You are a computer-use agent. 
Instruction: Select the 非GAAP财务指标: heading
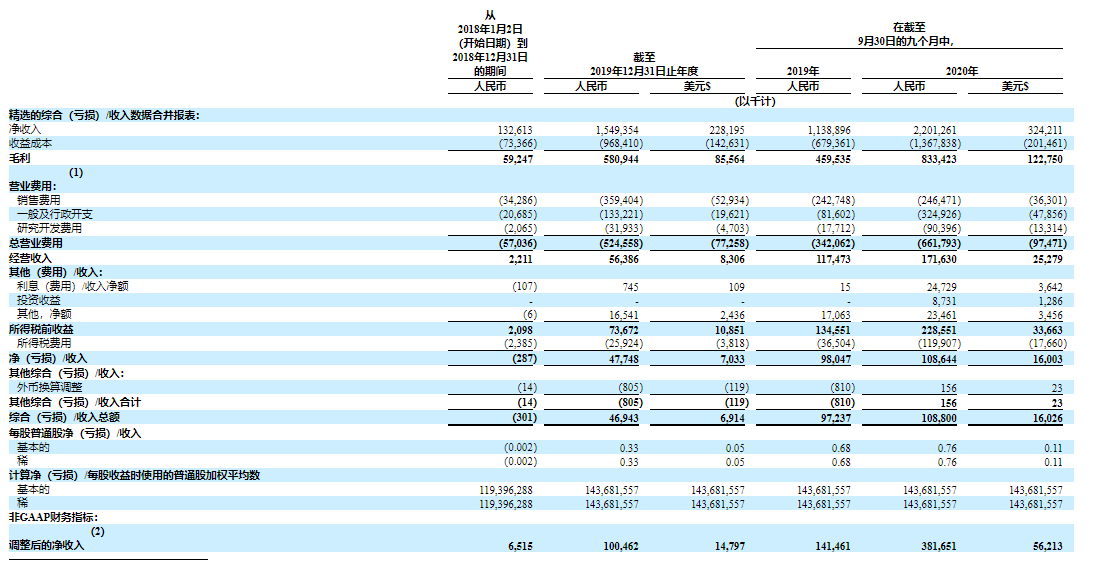(53, 518)
